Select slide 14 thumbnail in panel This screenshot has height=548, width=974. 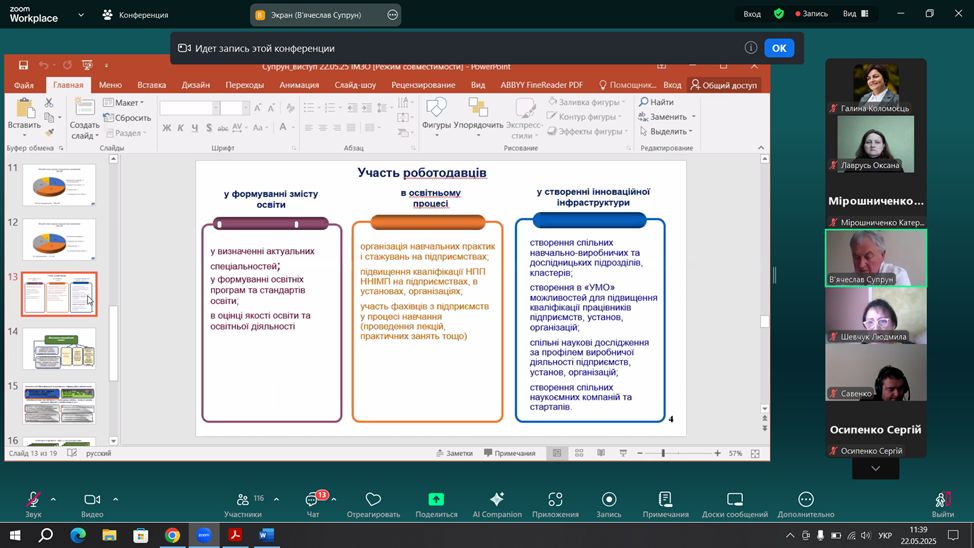(x=60, y=348)
